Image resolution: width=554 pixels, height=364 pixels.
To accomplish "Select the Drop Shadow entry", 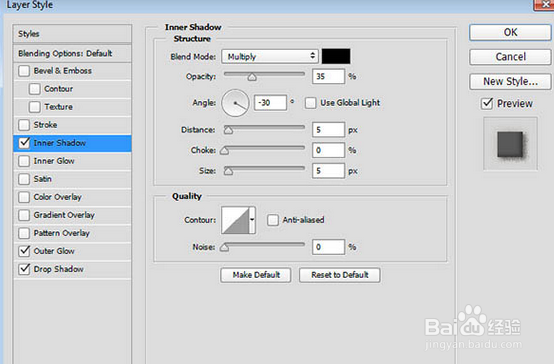I will tap(59, 269).
